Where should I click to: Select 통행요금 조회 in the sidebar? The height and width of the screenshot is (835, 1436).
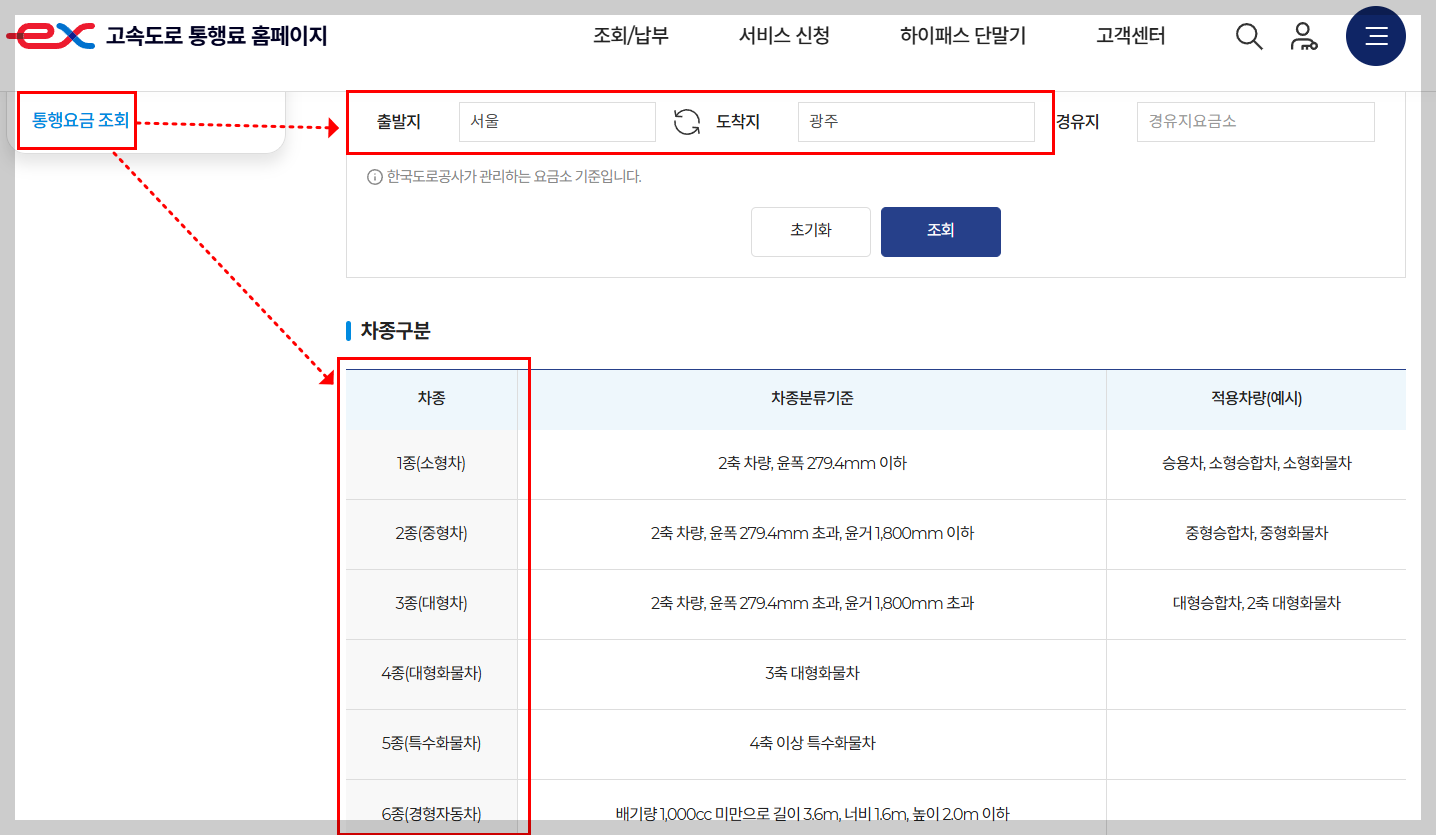[80, 120]
